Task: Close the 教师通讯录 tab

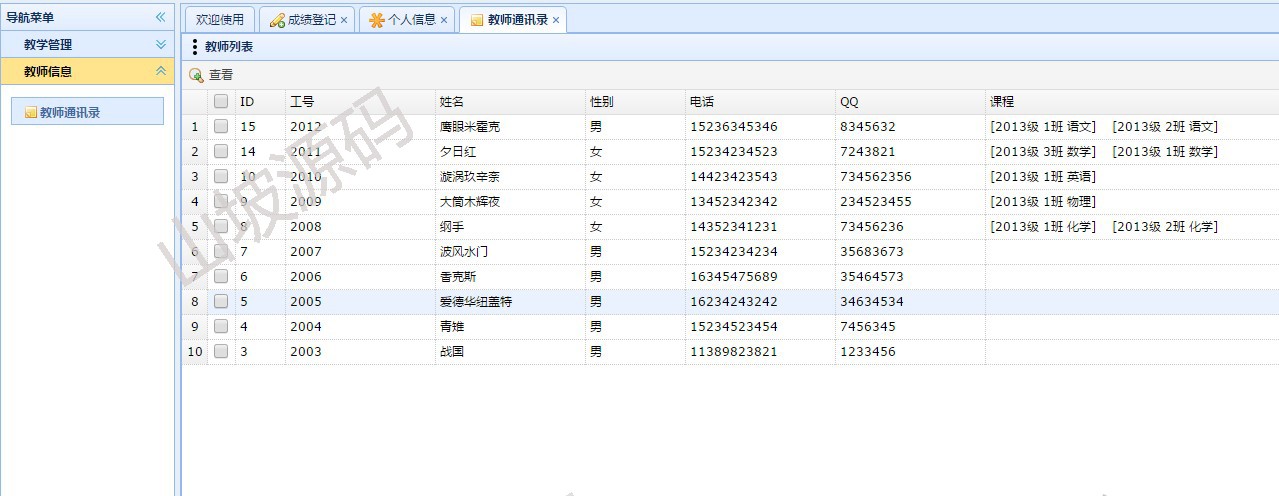Action: 556,20
